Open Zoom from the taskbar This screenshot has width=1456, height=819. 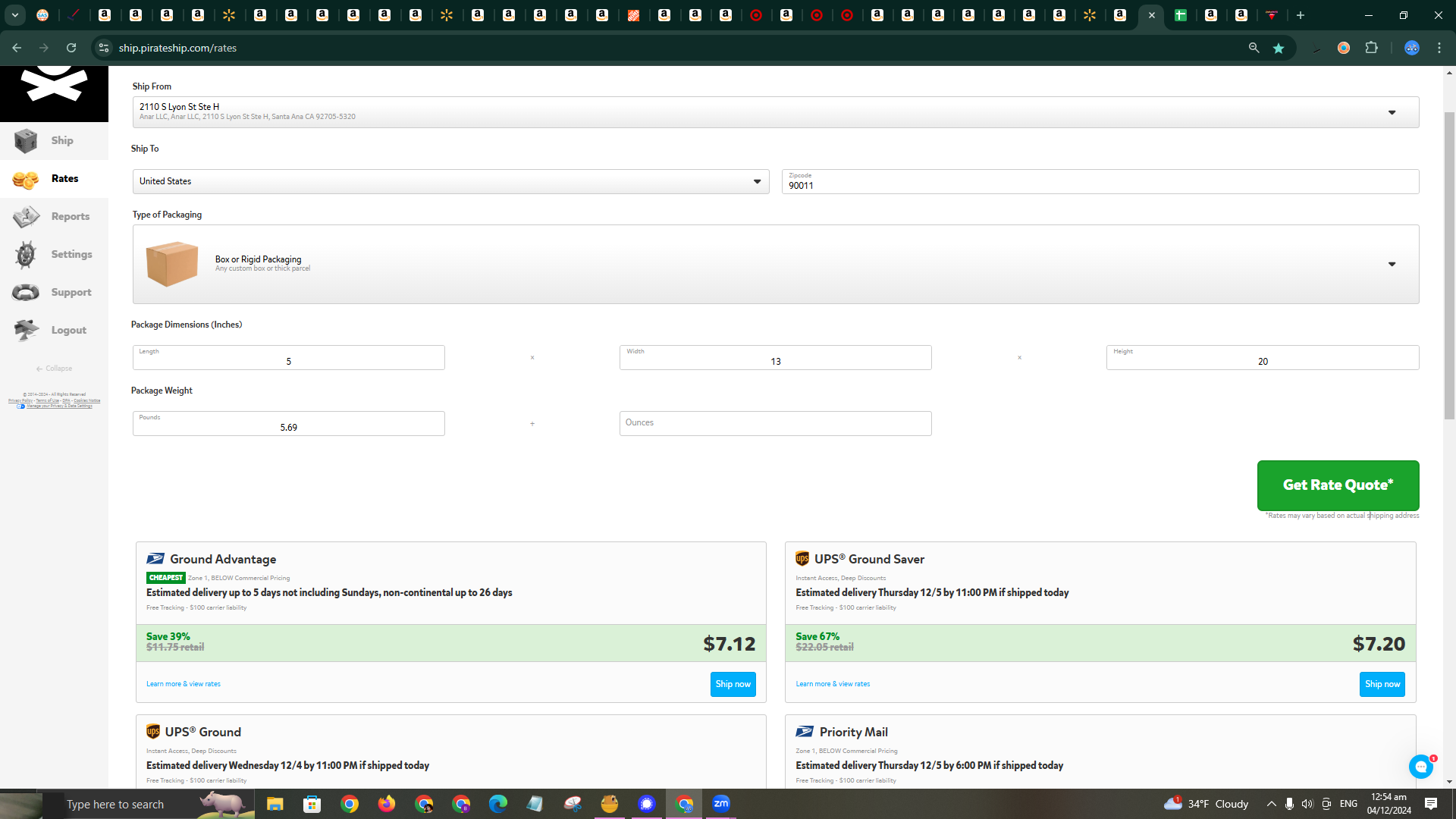(721, 804)
